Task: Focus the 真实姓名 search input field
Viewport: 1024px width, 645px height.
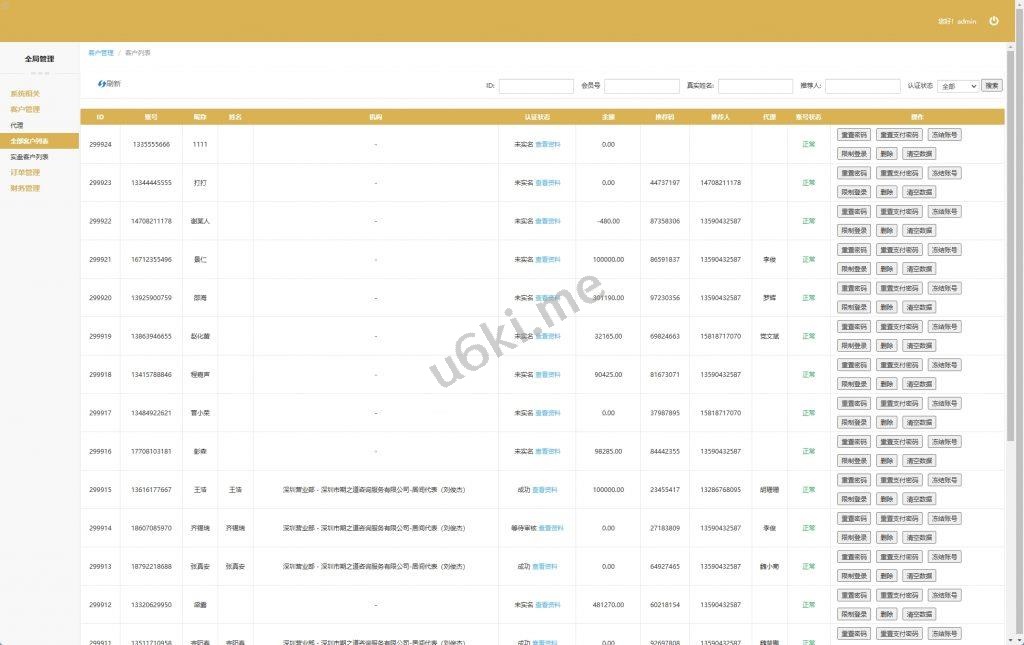Action: pyautogui.click(x=755, y=86)
